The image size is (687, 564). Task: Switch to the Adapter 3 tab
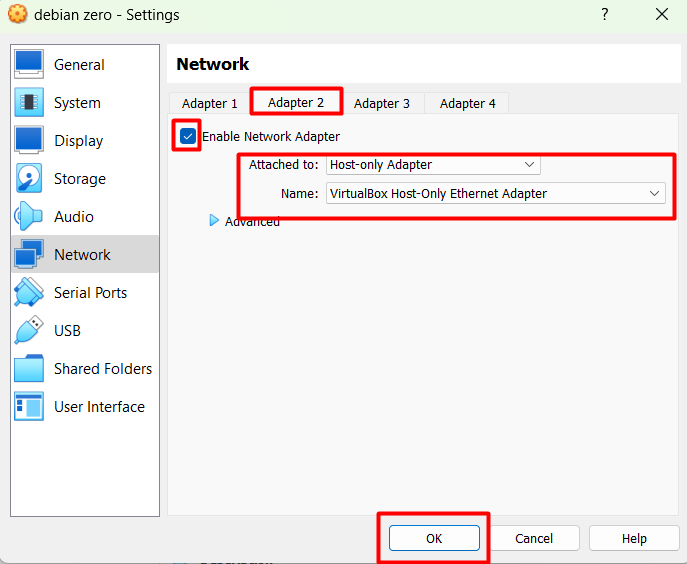(382, 103)
